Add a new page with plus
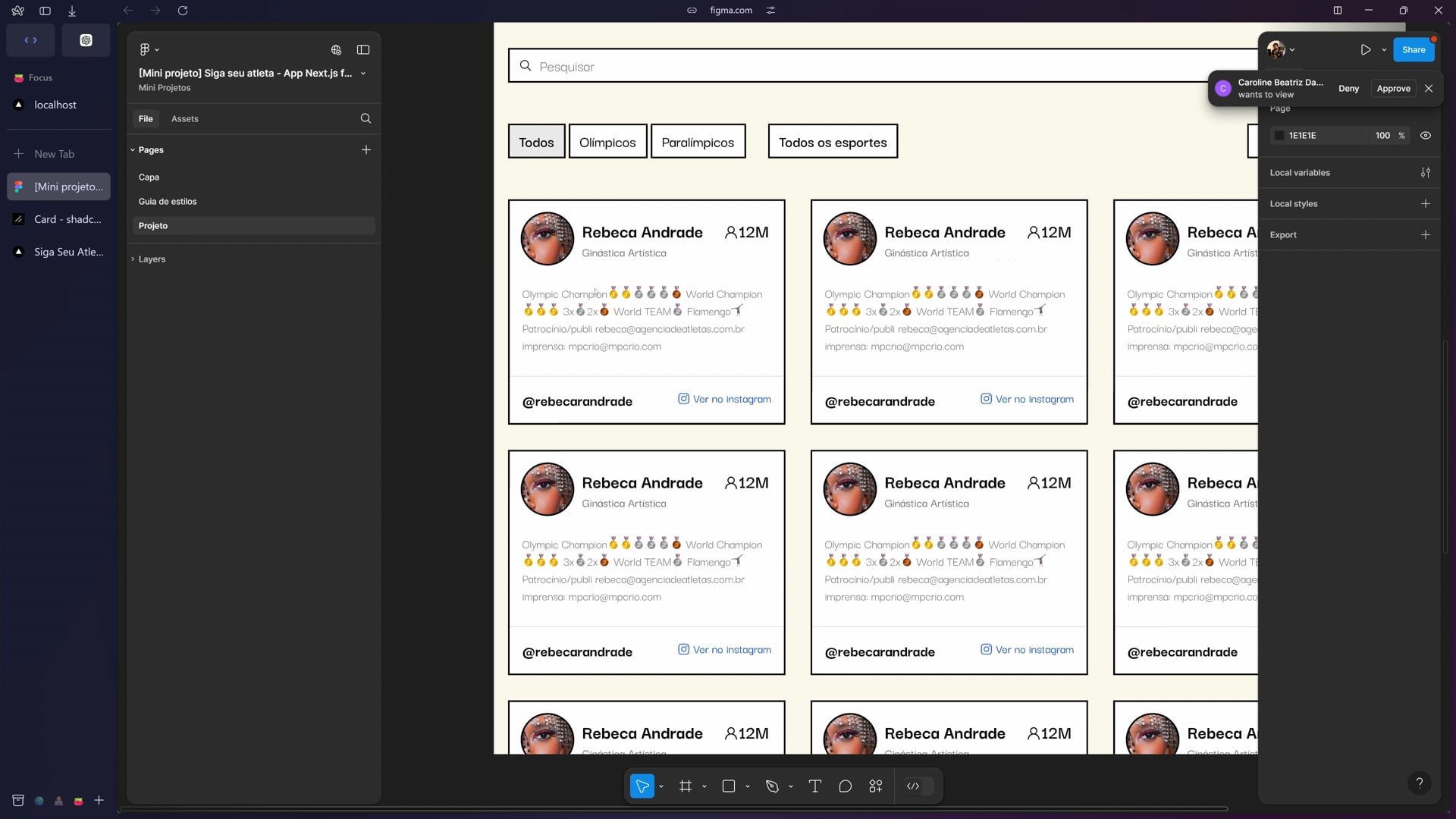The height and width of the screenshot is (819, 1456). click(366, 150)
